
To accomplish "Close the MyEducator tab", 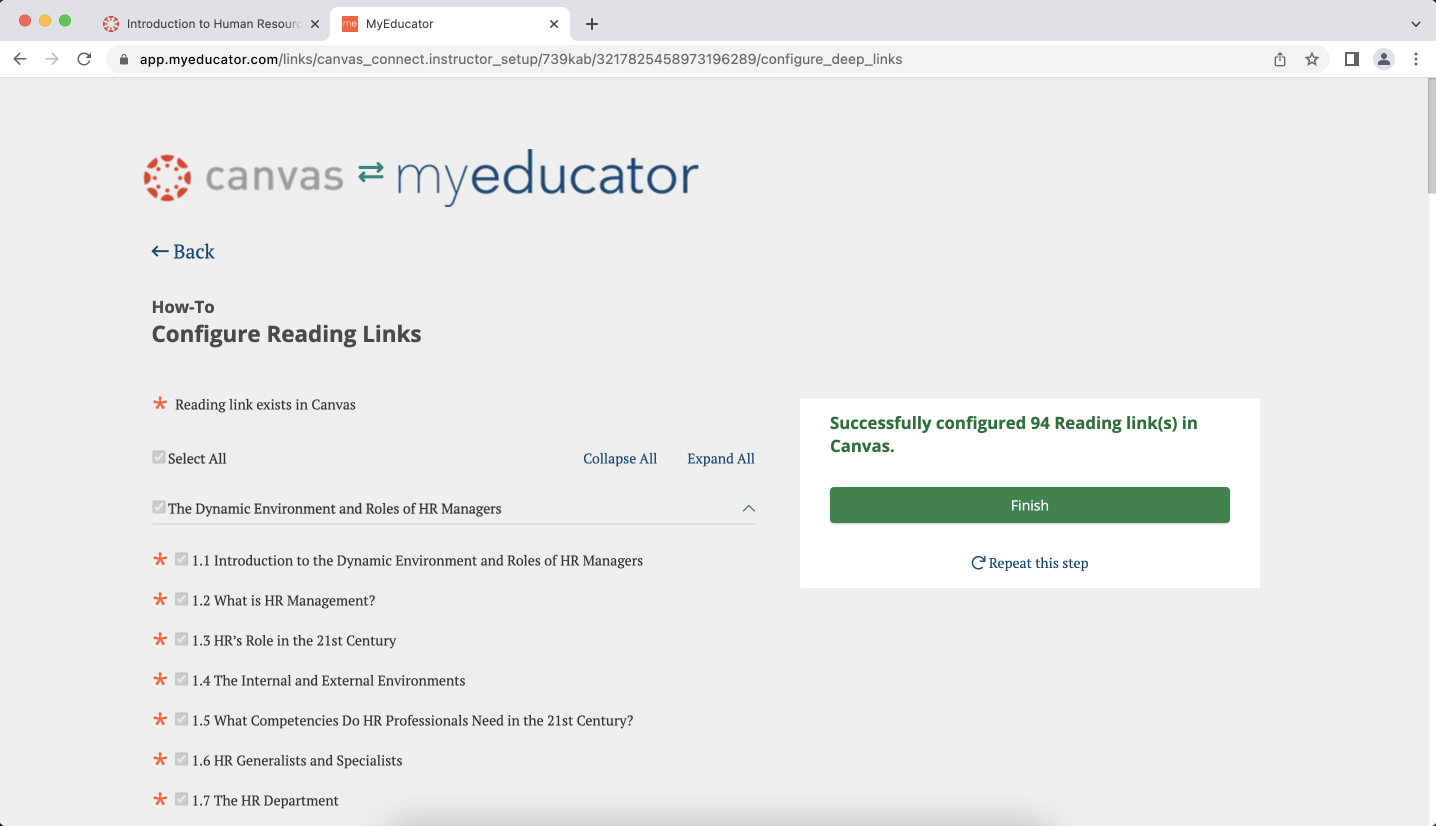I will (553, 24).
